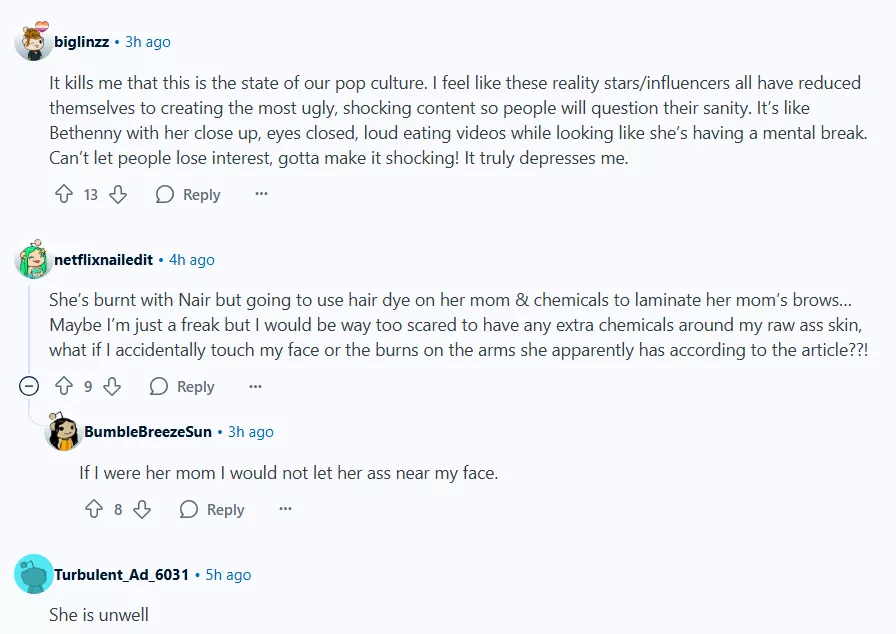The image size is (896, 634).
Task: Open Turbulent_Ad_6031 username link
Action: coord(121,575)
